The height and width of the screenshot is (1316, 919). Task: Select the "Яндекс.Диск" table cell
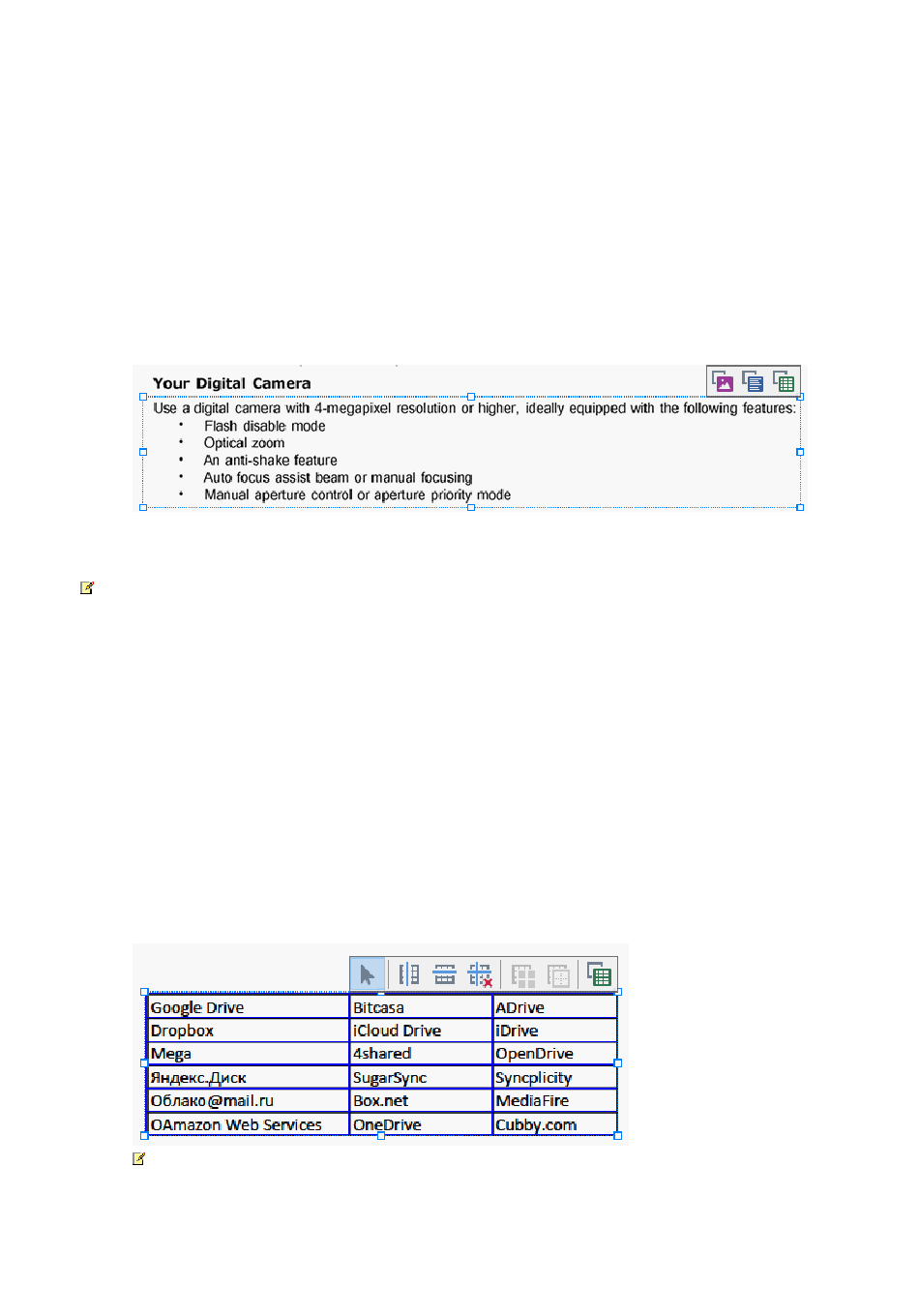248,1077
